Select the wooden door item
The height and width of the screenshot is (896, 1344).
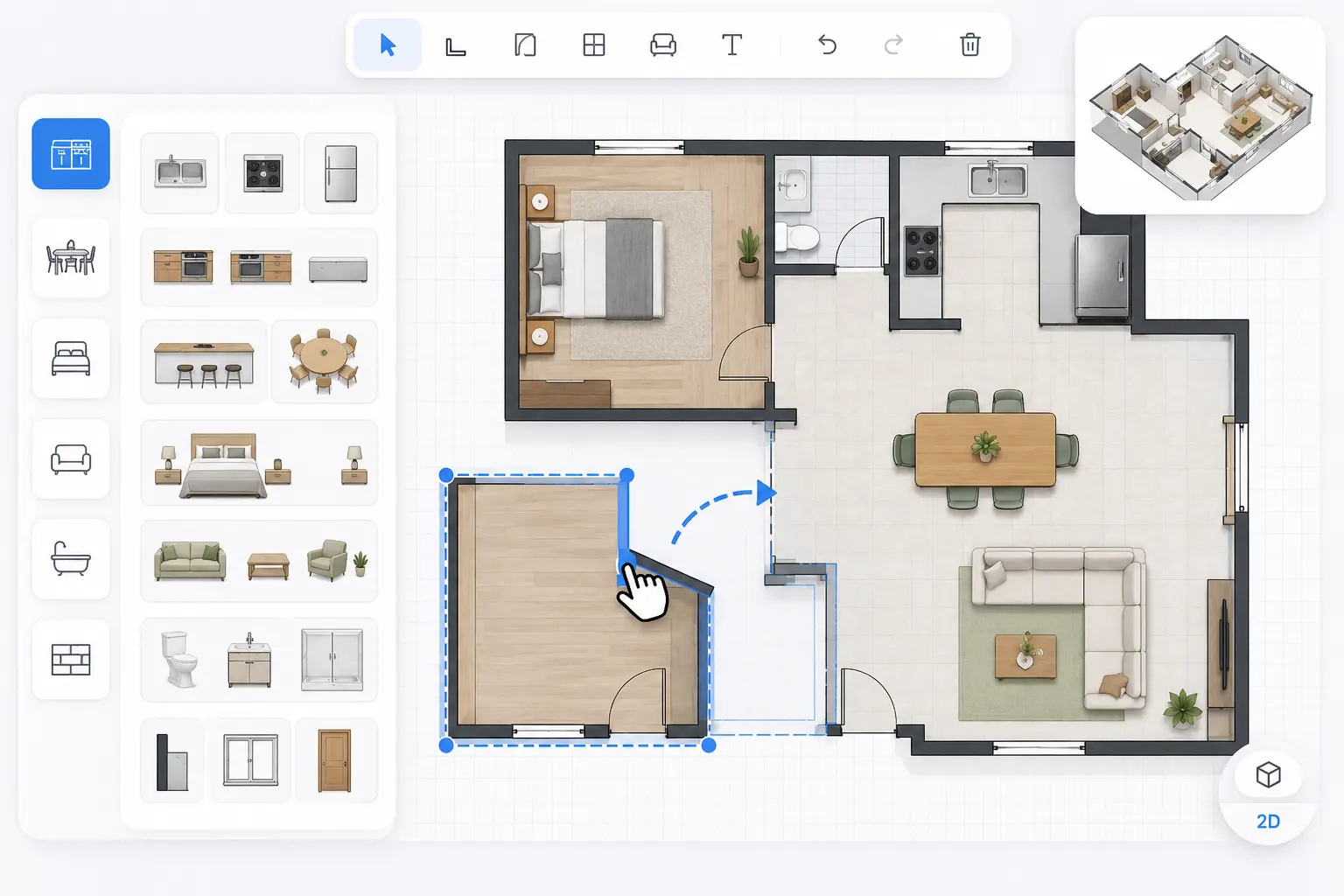pyautogui.click(x=334, y=761)
